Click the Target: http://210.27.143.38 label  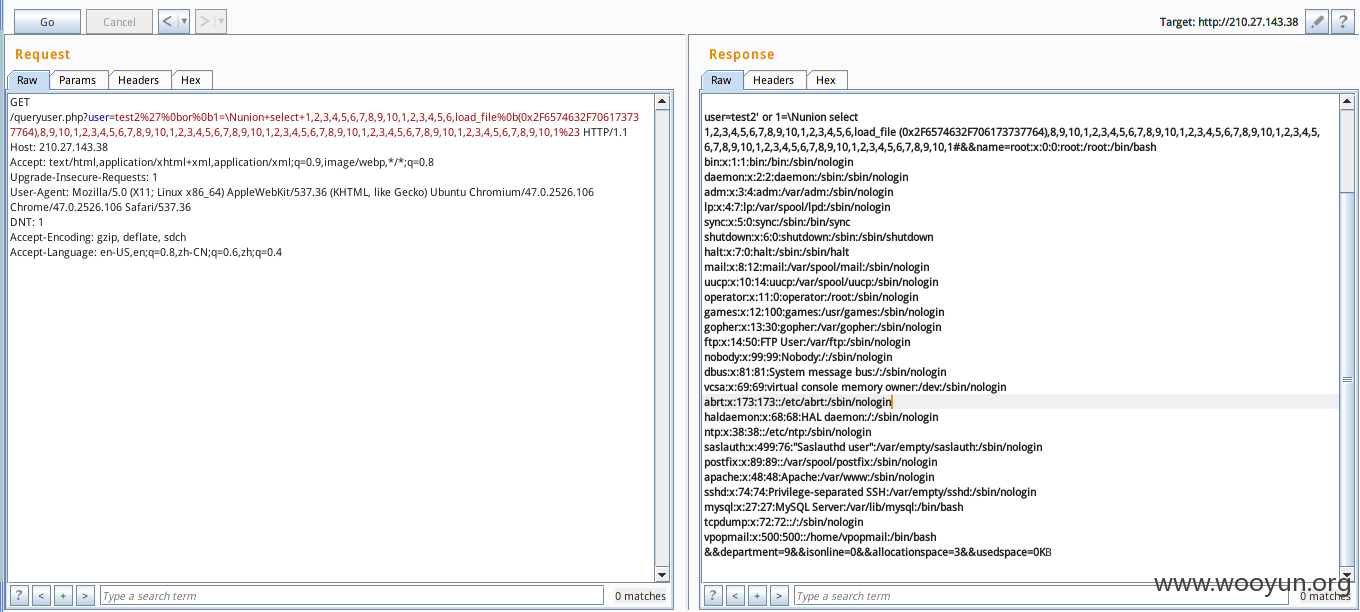[x=1229, y=22]
